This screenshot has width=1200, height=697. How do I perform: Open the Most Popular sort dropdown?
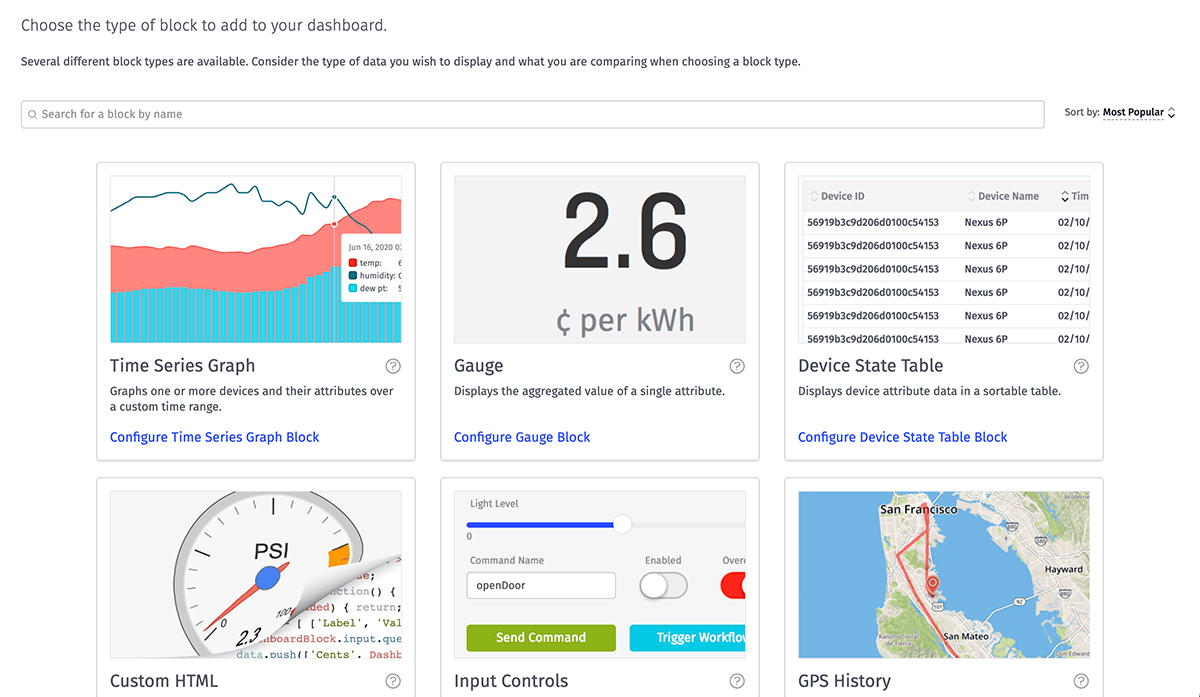pos(1133,113)
